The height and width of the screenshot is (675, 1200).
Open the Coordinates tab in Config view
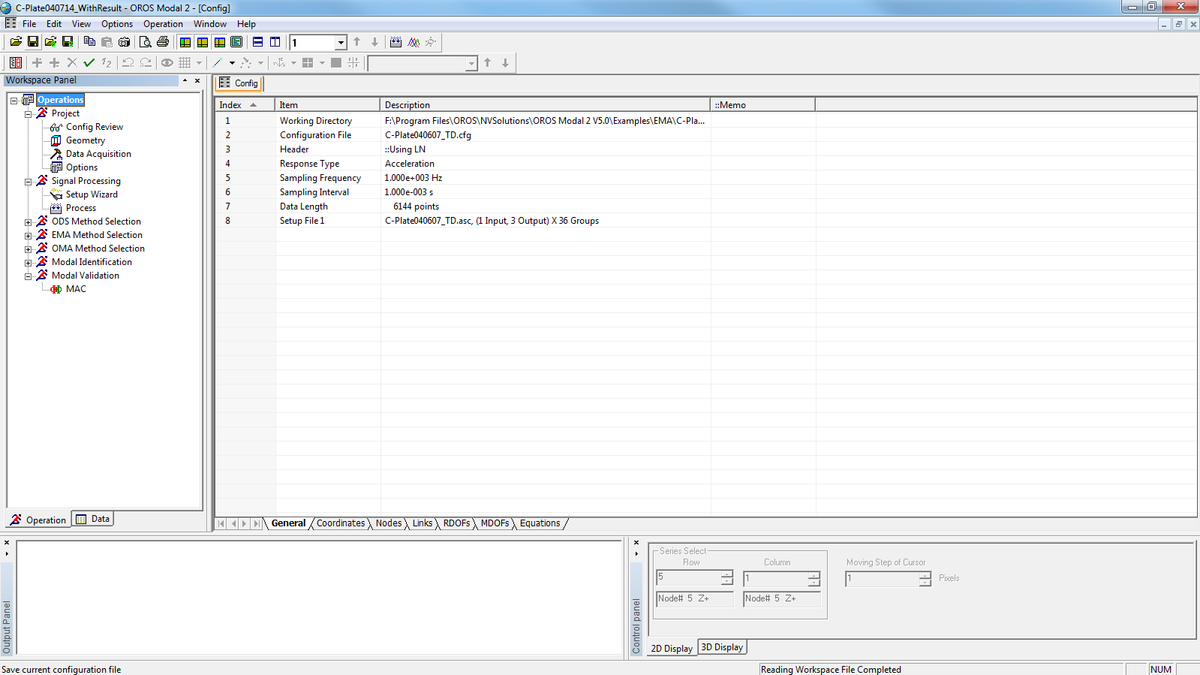pos(341,523)
